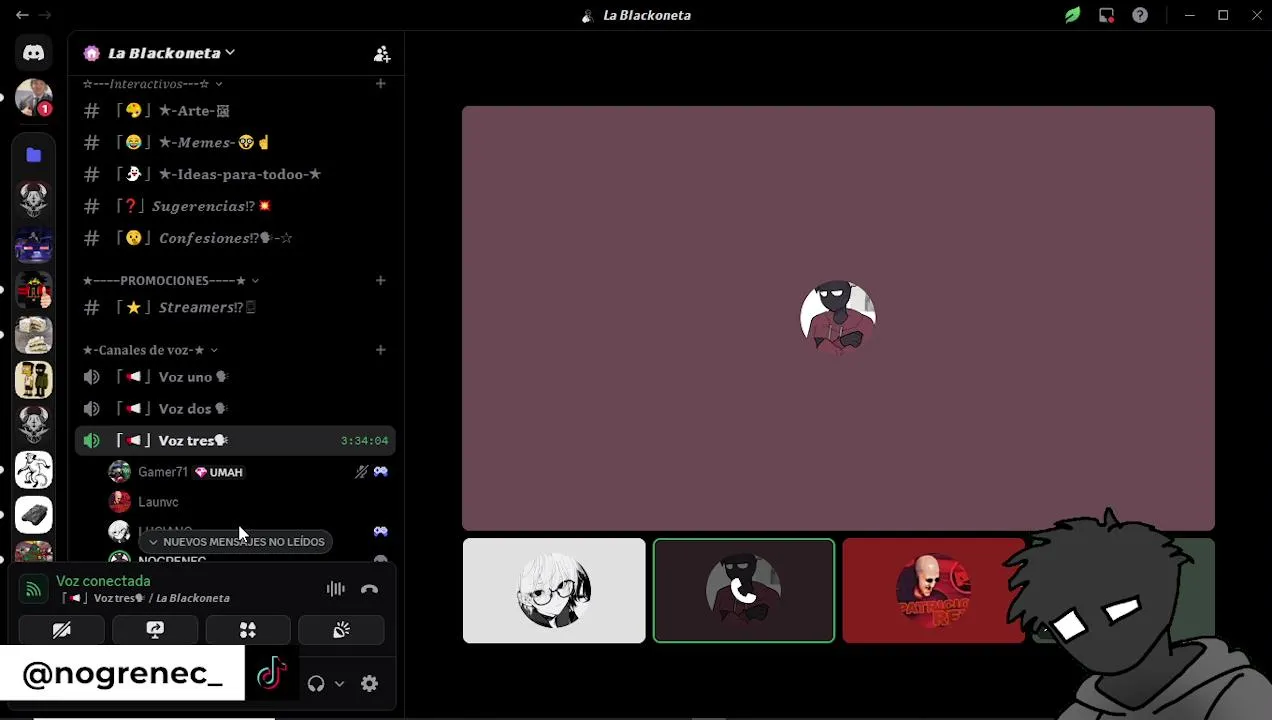
Task: Start an activity with the shapes icon
Action: [x=248, y=630]
